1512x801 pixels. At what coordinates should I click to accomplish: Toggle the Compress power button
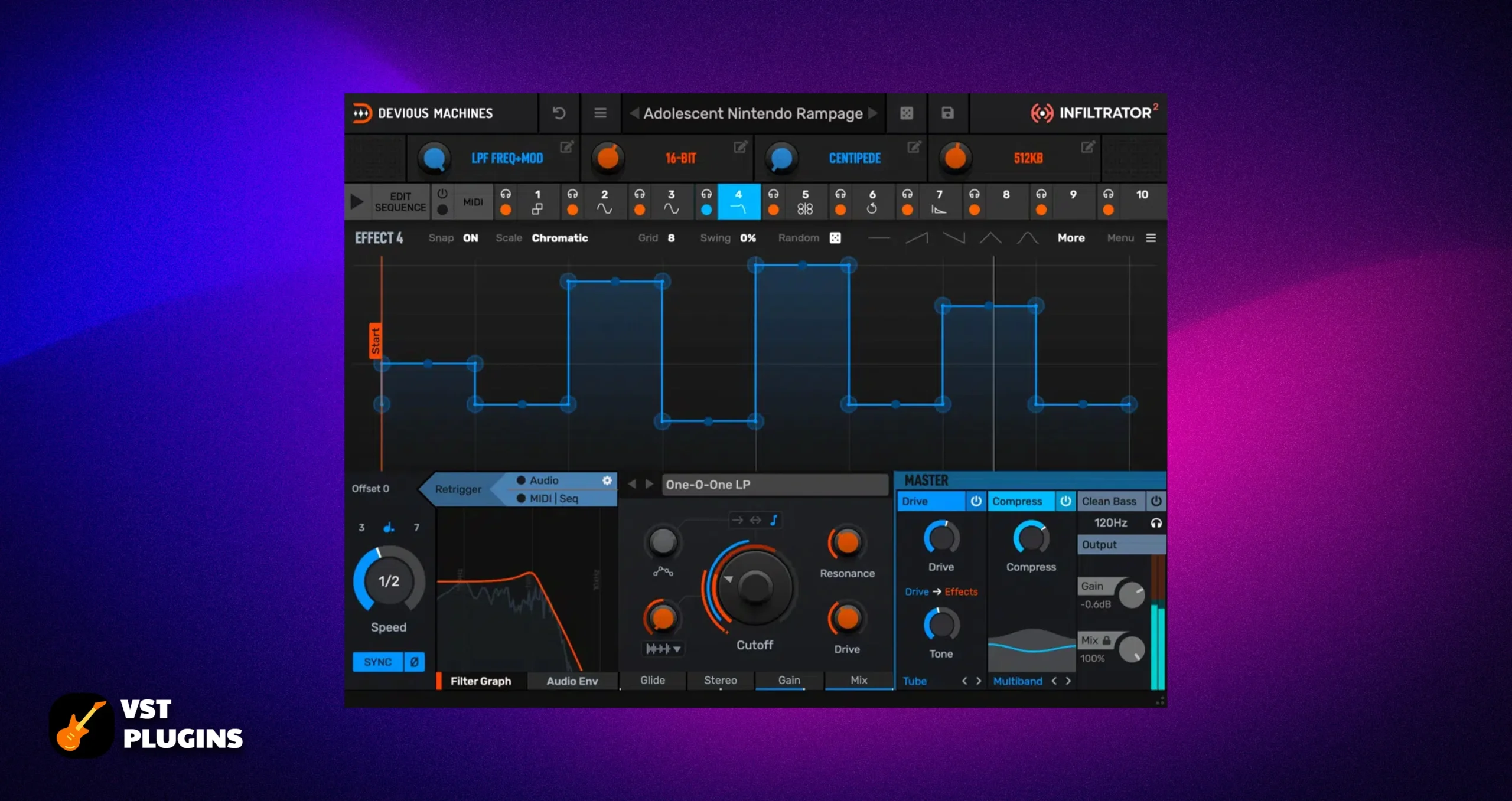1065,501
